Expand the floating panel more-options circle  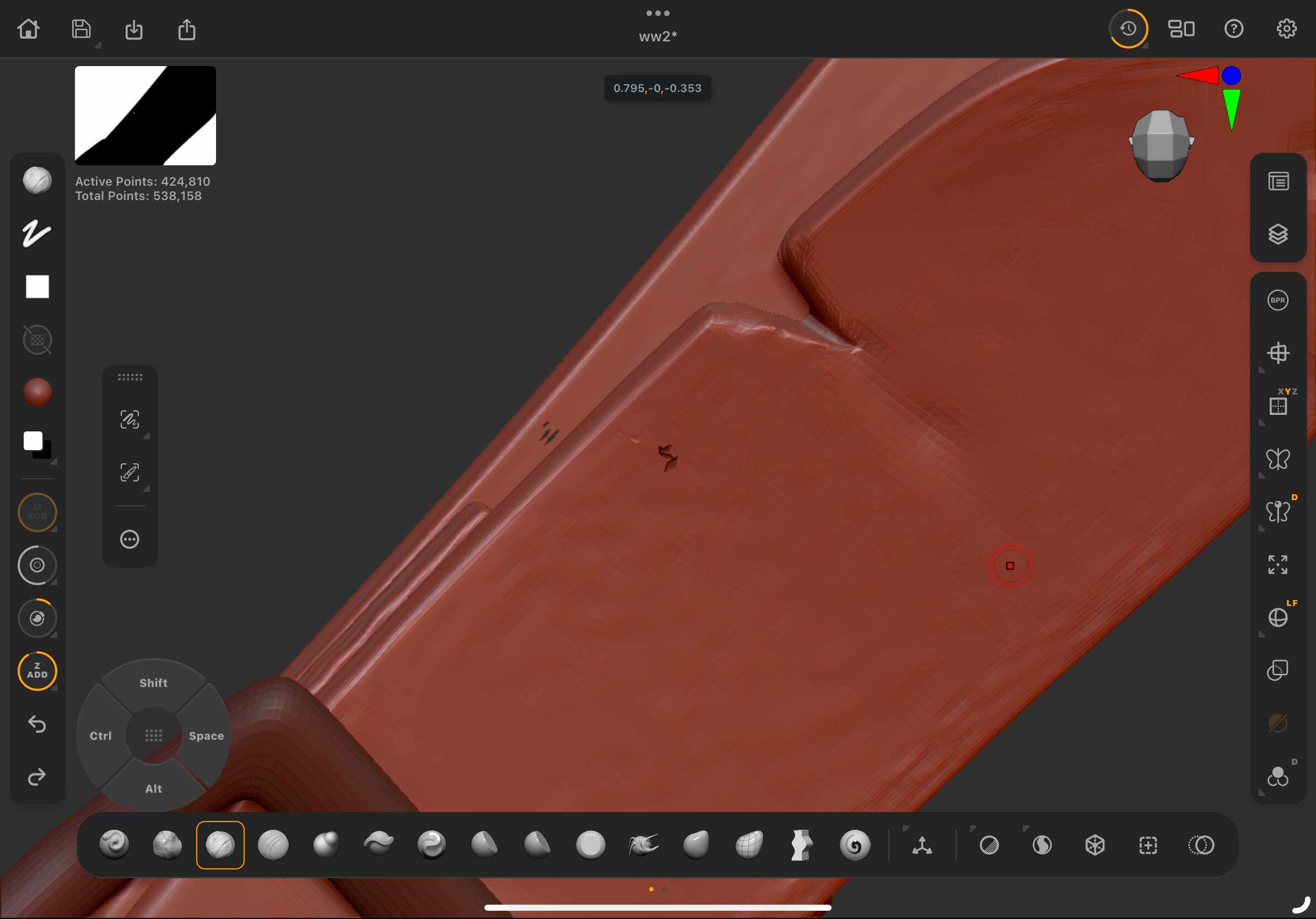point(130,539)
